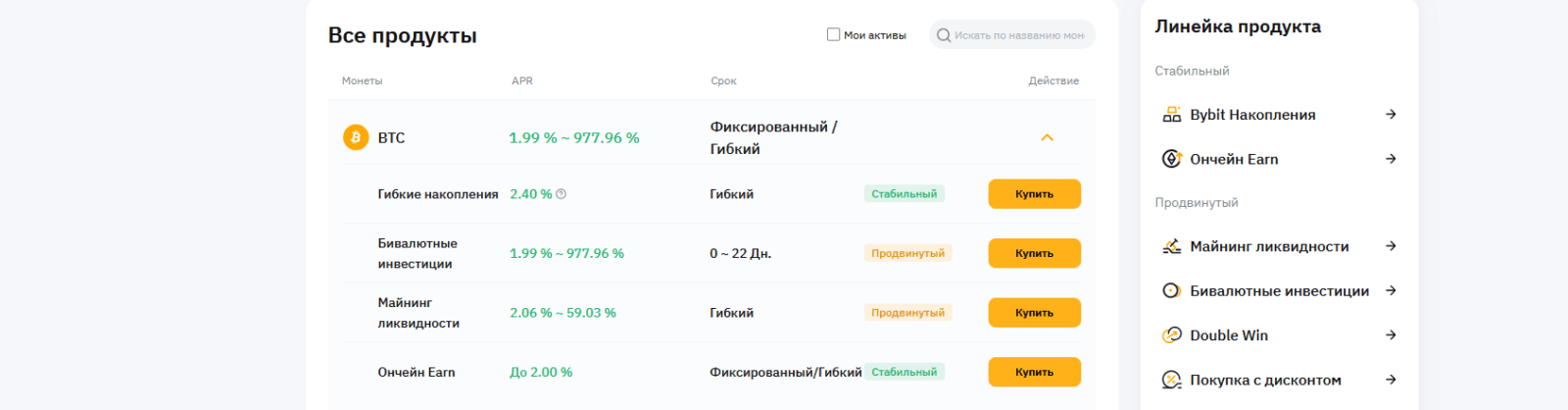Focus the coin name search field
1568x410 pixels.
[x=1019, y=35]
